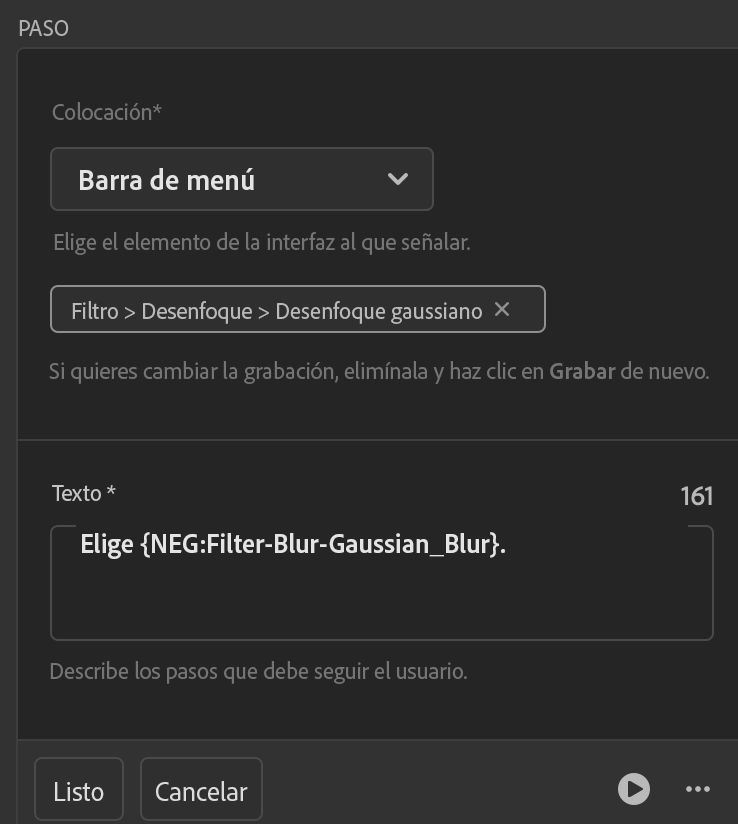Click the 161 character counter
The height and width of the screenshot is (824, 738).
(x=696, y=496)
